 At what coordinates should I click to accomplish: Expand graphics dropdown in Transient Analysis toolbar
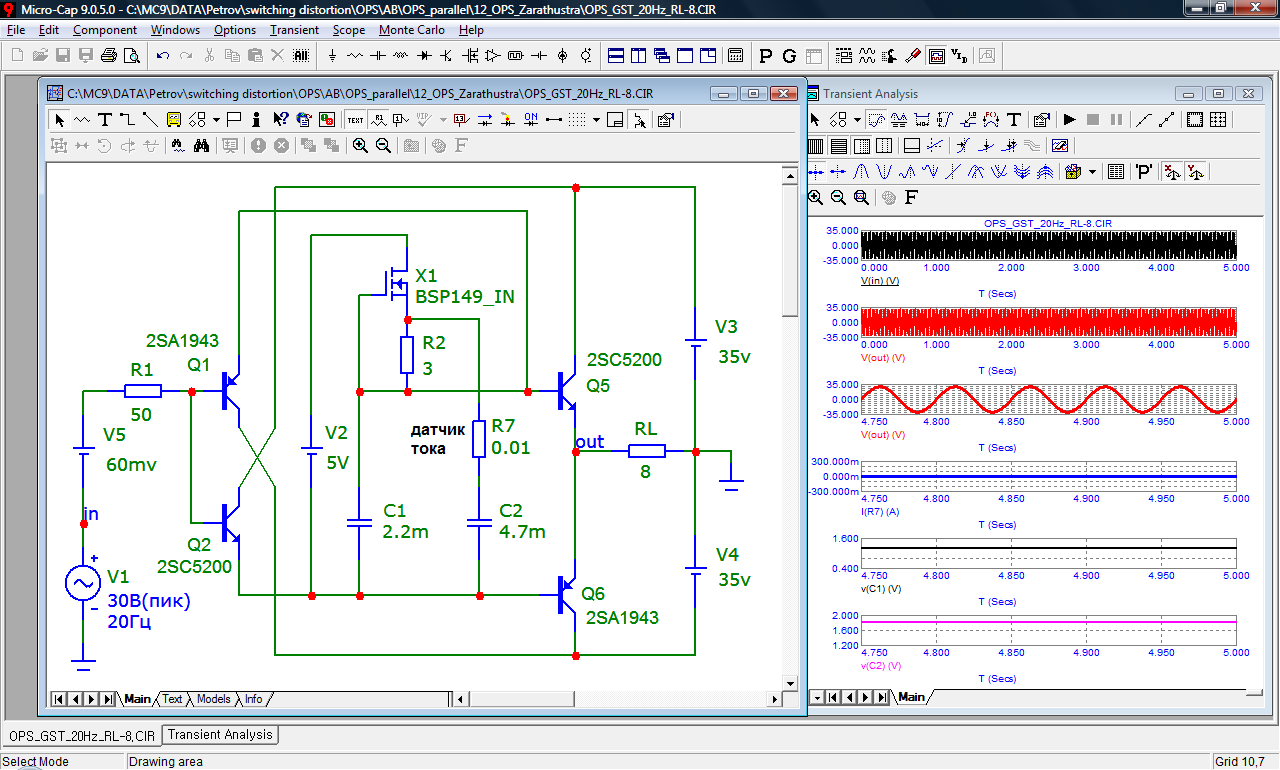point(857,120)
